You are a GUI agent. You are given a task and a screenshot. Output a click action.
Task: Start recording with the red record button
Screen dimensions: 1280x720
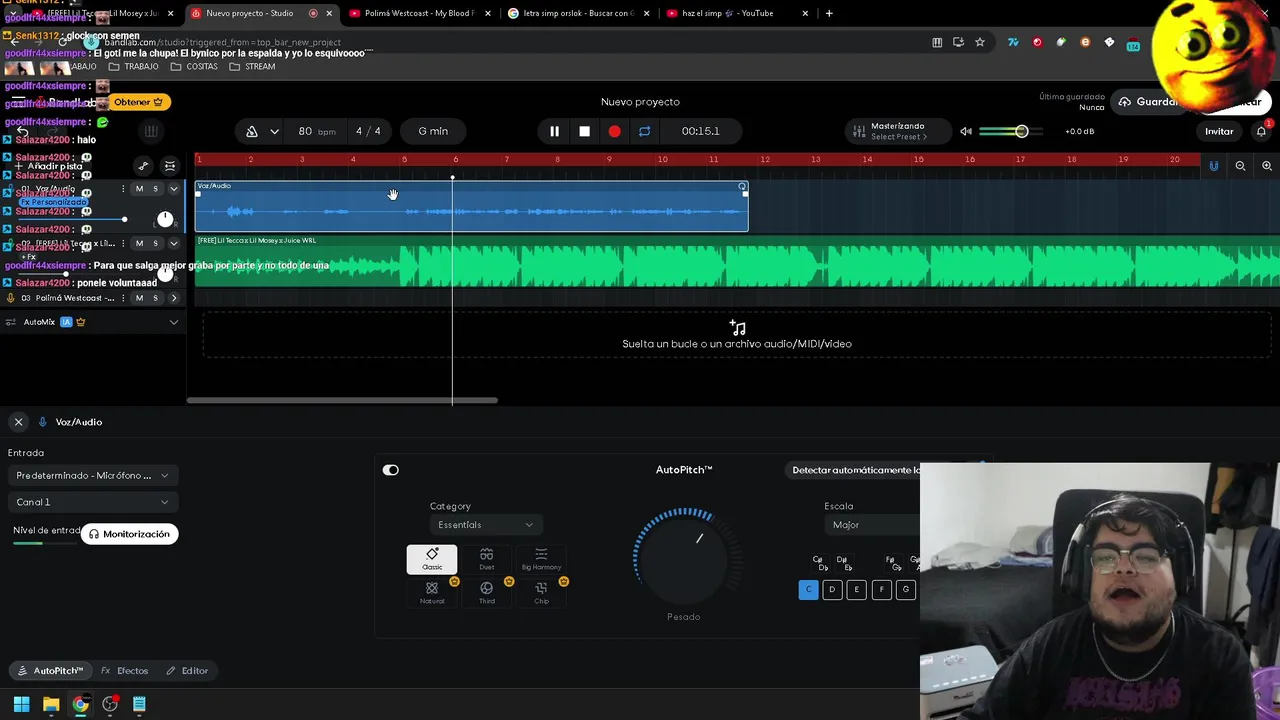point(615,131)
